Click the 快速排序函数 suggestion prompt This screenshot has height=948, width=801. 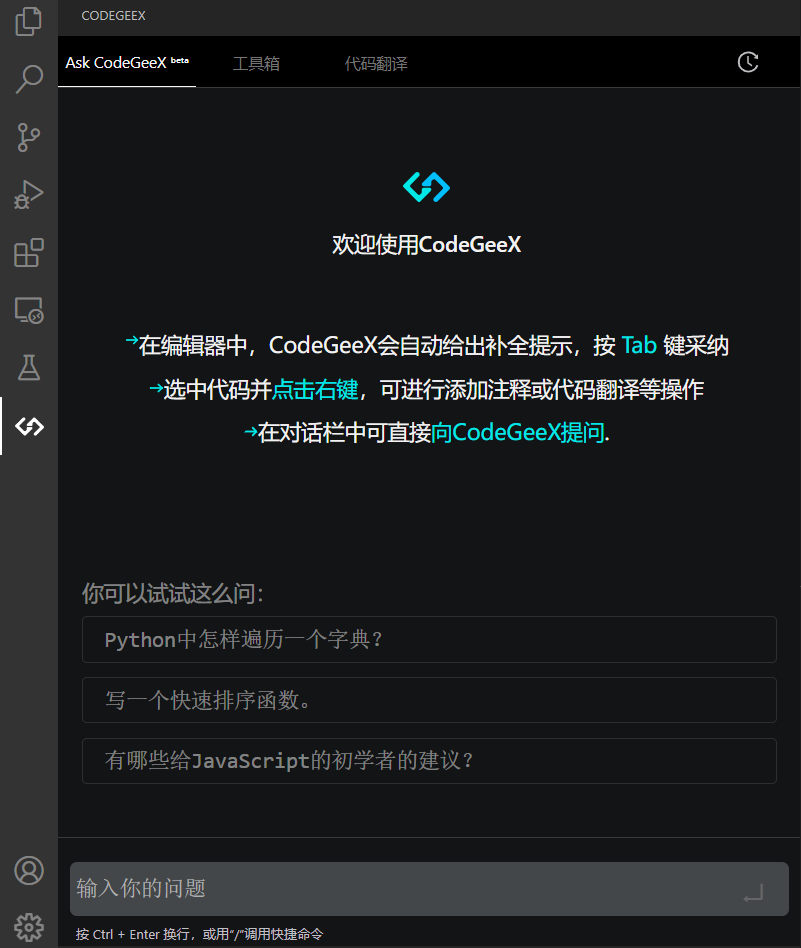pos(428,700)
